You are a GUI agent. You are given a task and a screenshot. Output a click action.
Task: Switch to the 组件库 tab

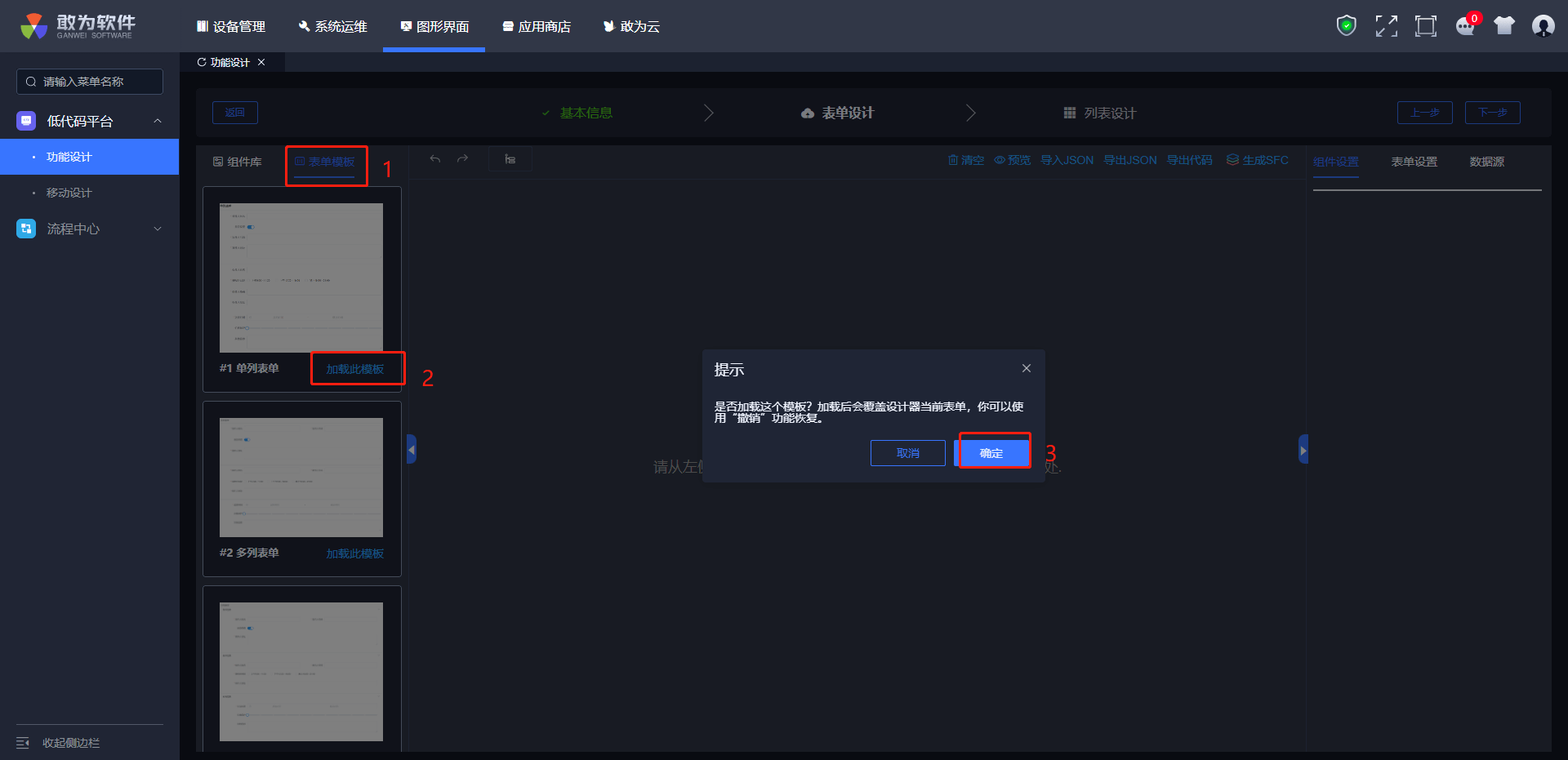[237, 162]
